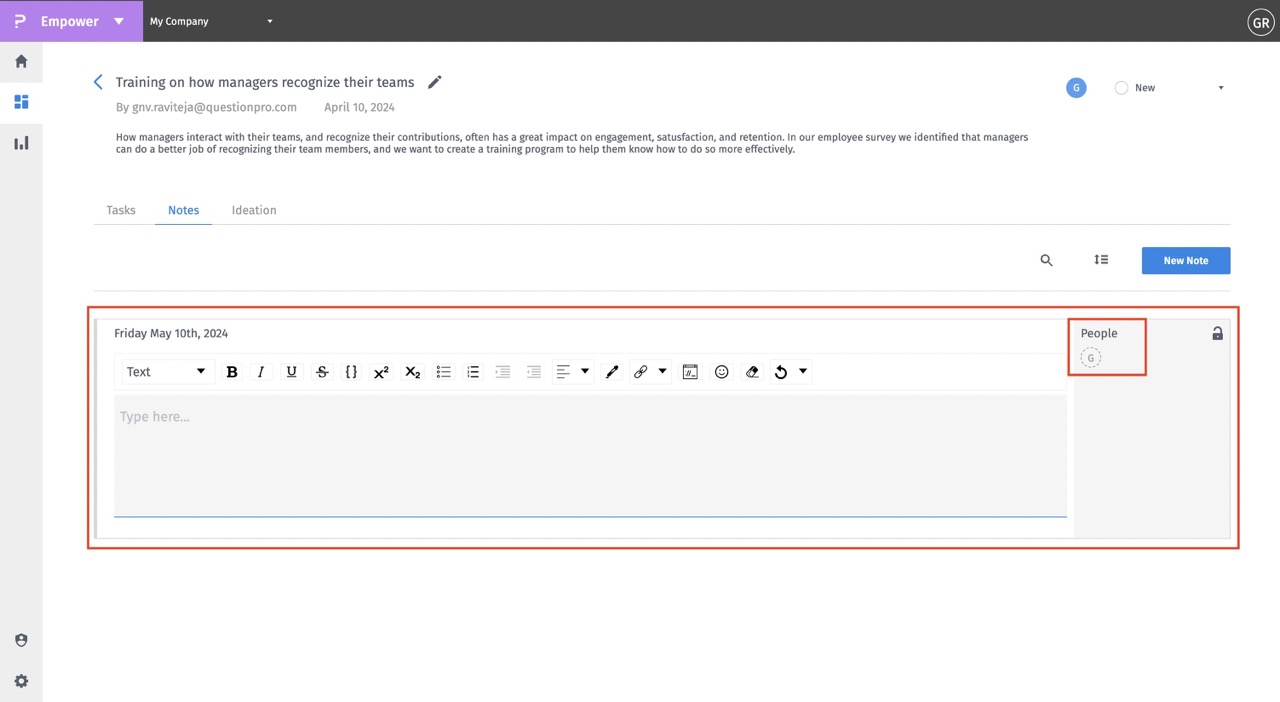1280x702 pixels.
Task: Switch to the Ideation tab
Action: point(253,210)
